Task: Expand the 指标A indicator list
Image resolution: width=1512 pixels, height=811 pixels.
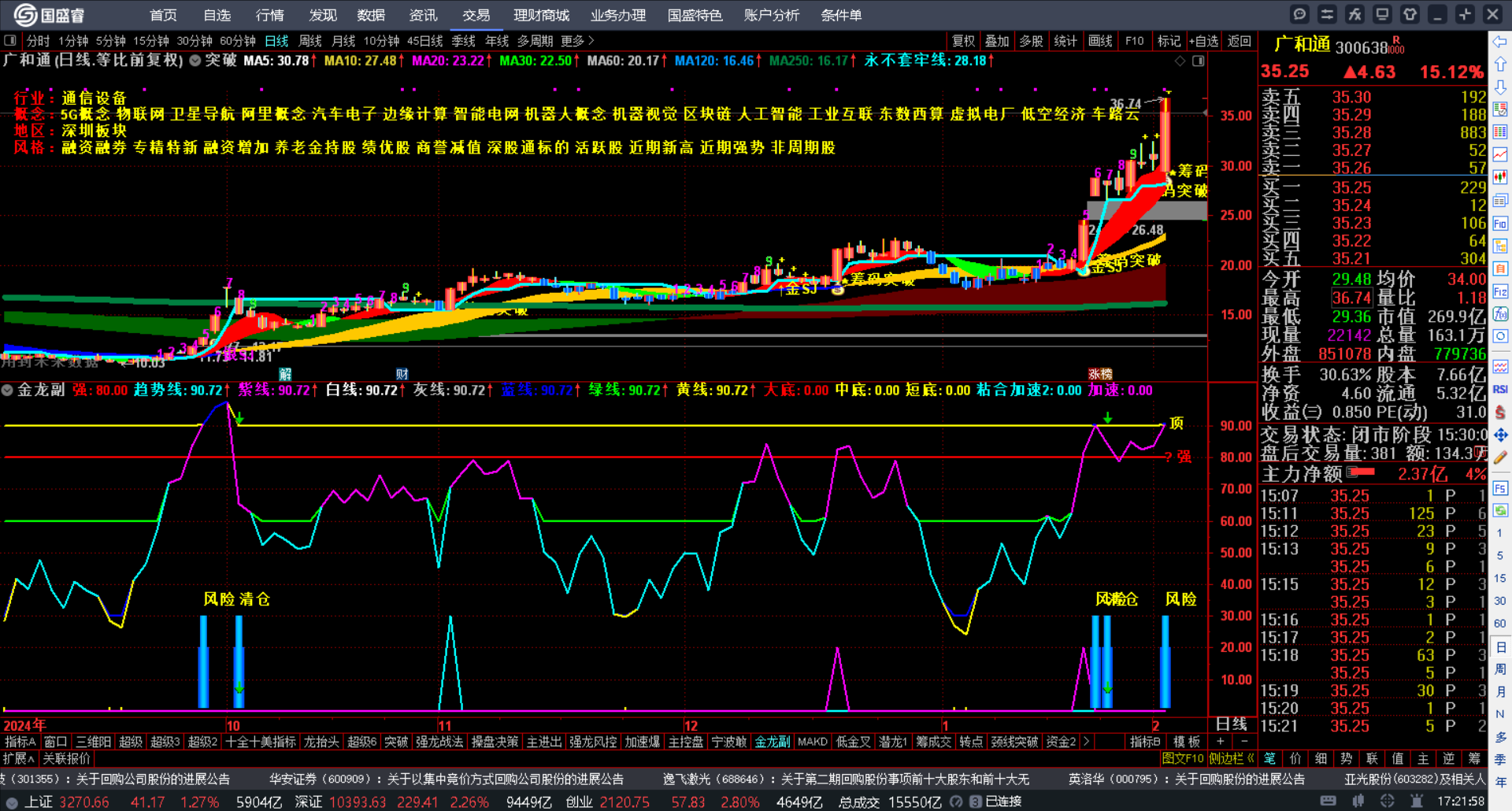Action: point(20,742)
